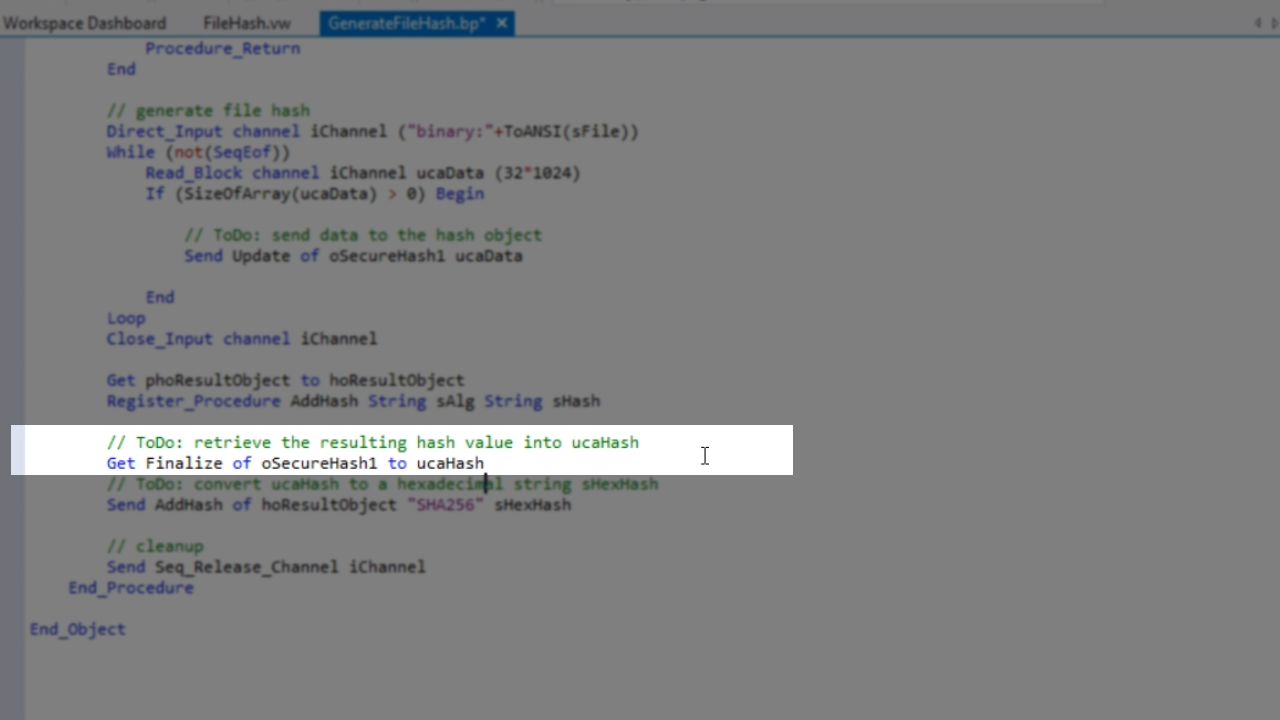The width and height of the screenshot is (1280, 720).
Task: Click the Send Update of oSecureHash1 line
Action: (353, 256)
